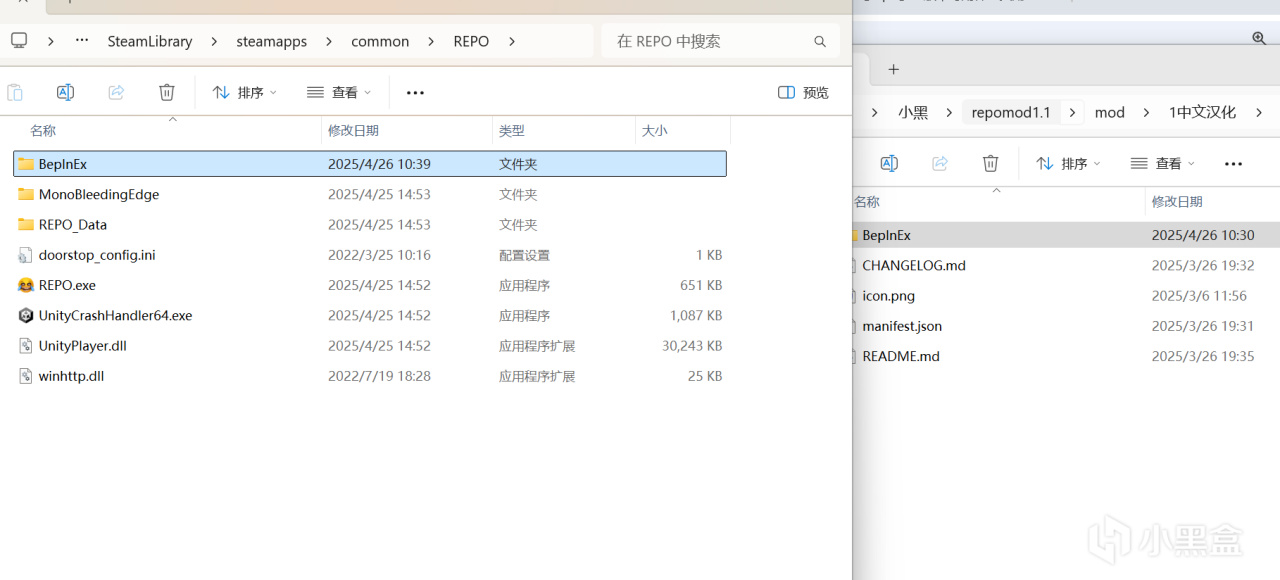Click the rename icon in right window toolbar
The width and height of the screenshot is (1280, 580).
pyautogui.click(x=889, y=163)
